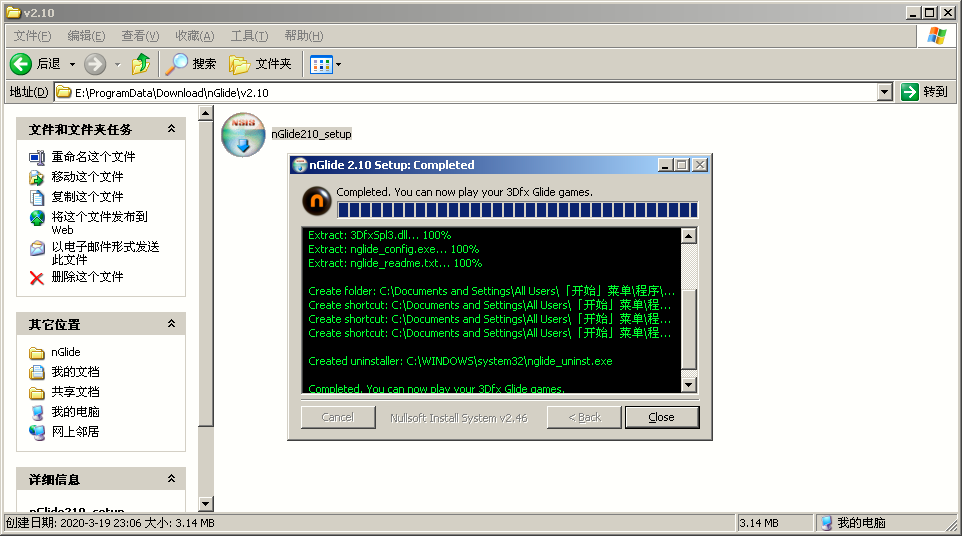Viewport: 962px width, 536px height.
Task: Click the nGlide orange logo icon
Action: click(317, 201)
